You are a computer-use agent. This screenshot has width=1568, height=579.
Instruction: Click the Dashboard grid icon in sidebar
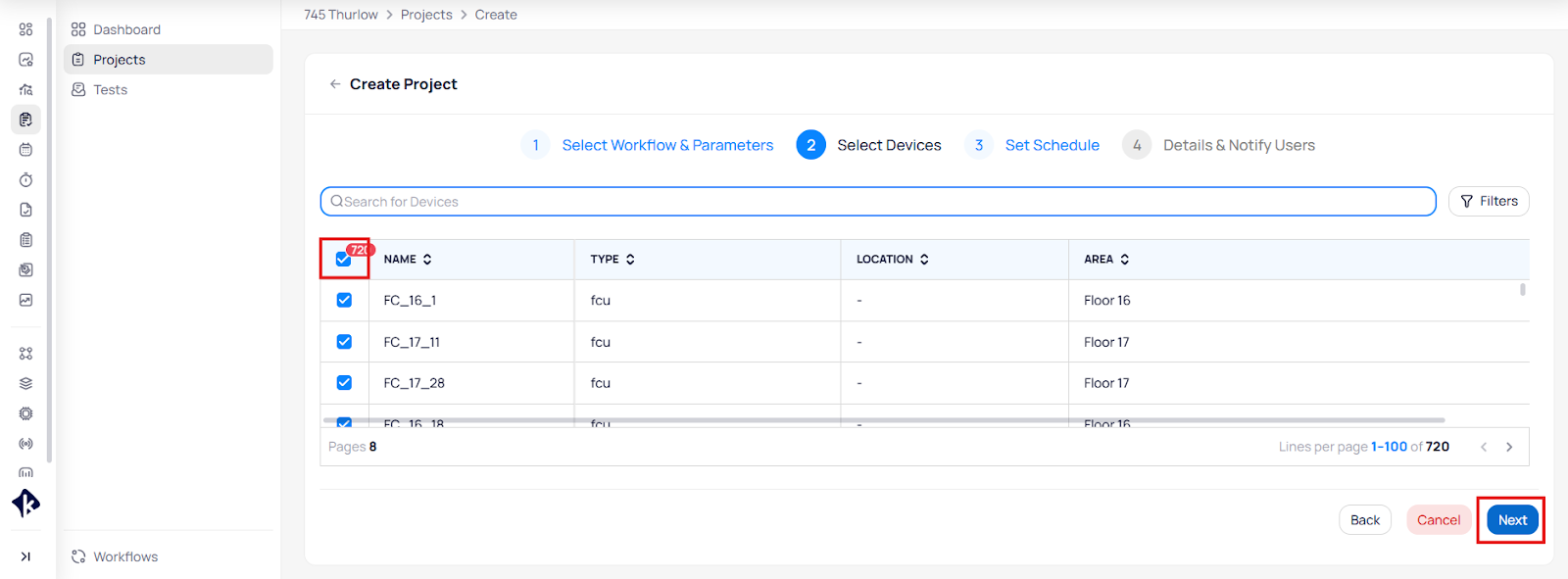78,29
